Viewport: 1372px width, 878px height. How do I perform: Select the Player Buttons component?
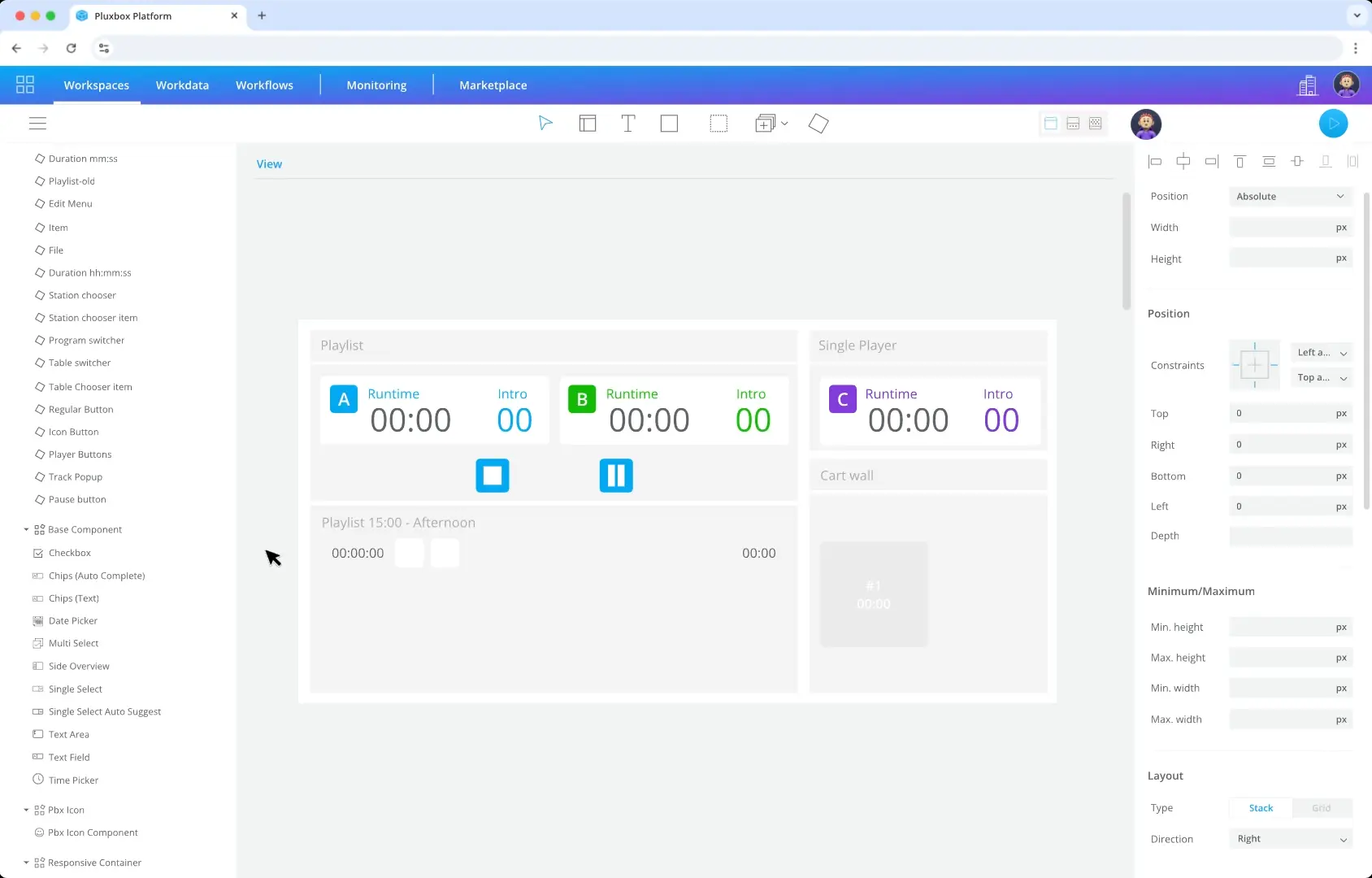[80, 454]
